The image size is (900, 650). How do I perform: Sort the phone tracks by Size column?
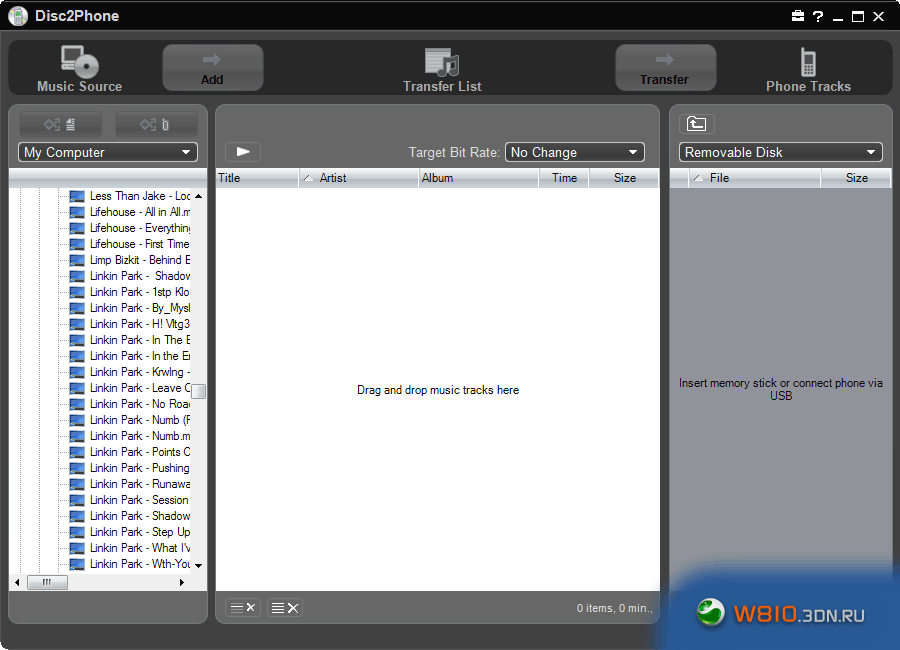(x=856, y=178)
